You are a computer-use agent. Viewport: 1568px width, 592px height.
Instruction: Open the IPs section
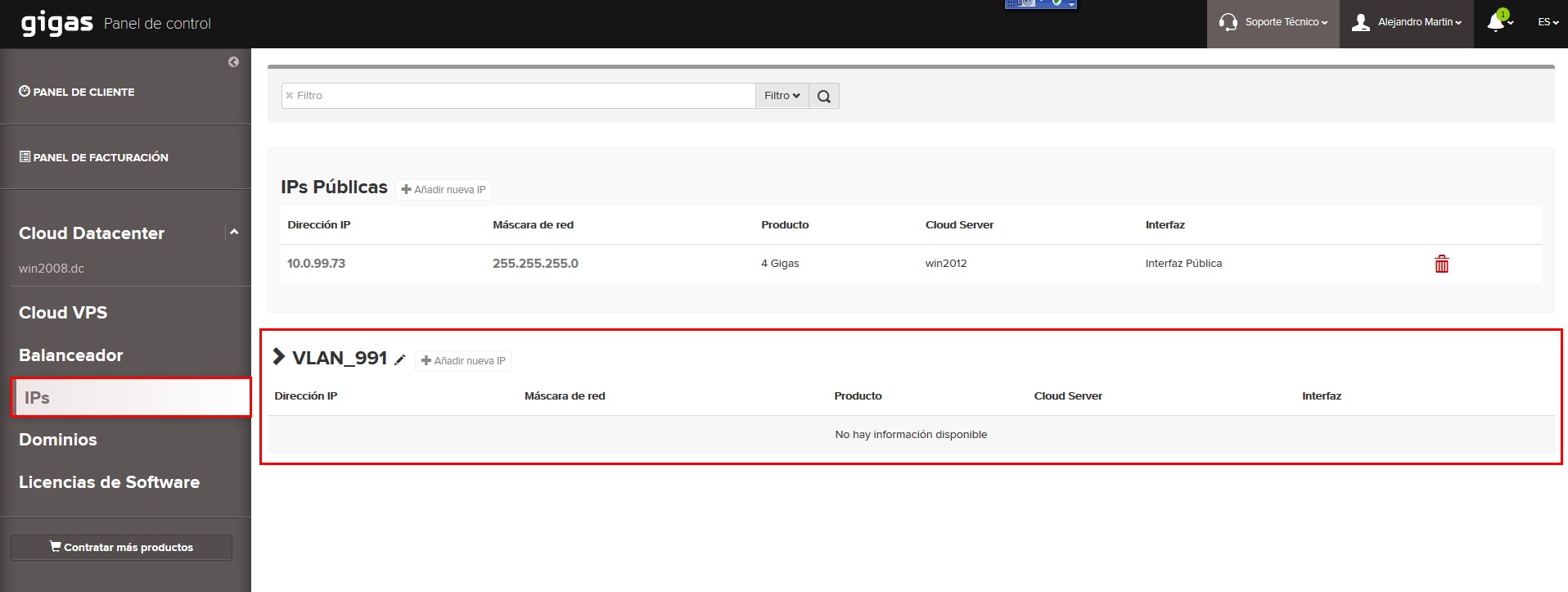[x=131, y=398]
